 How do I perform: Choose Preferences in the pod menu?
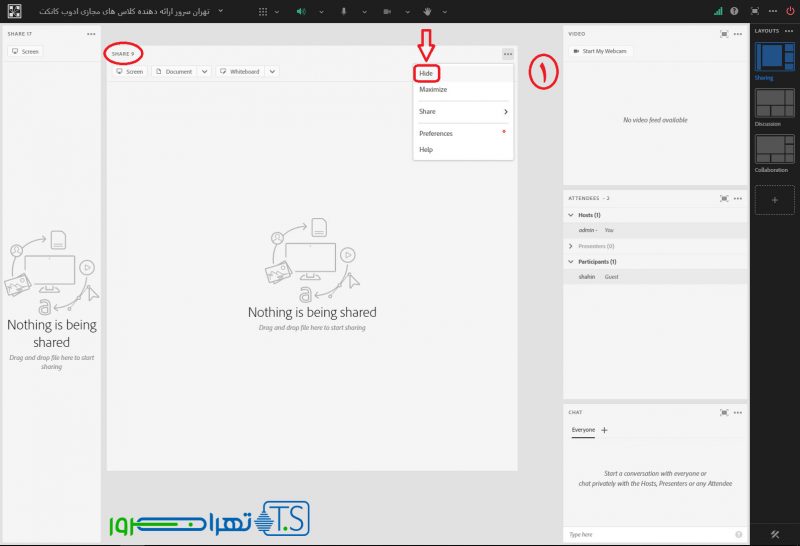436,133
